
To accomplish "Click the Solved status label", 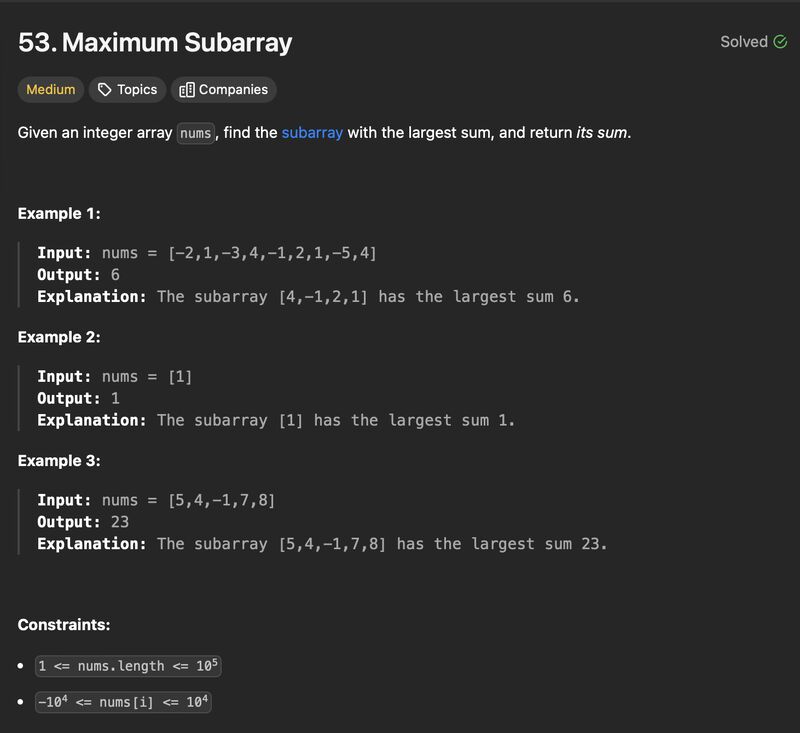I will 744,42.
